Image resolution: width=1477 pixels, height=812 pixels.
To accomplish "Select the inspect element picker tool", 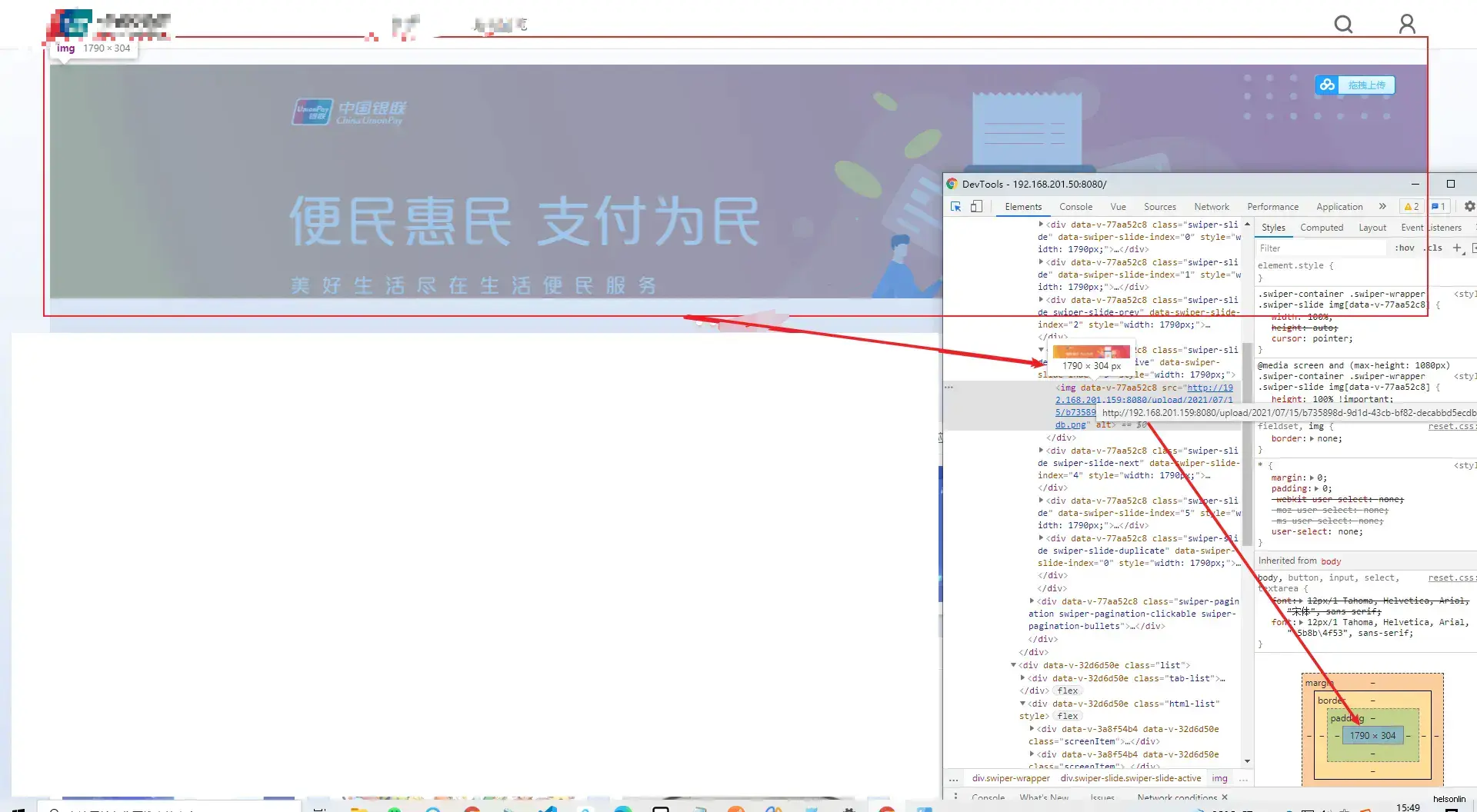I will point(955,206).
